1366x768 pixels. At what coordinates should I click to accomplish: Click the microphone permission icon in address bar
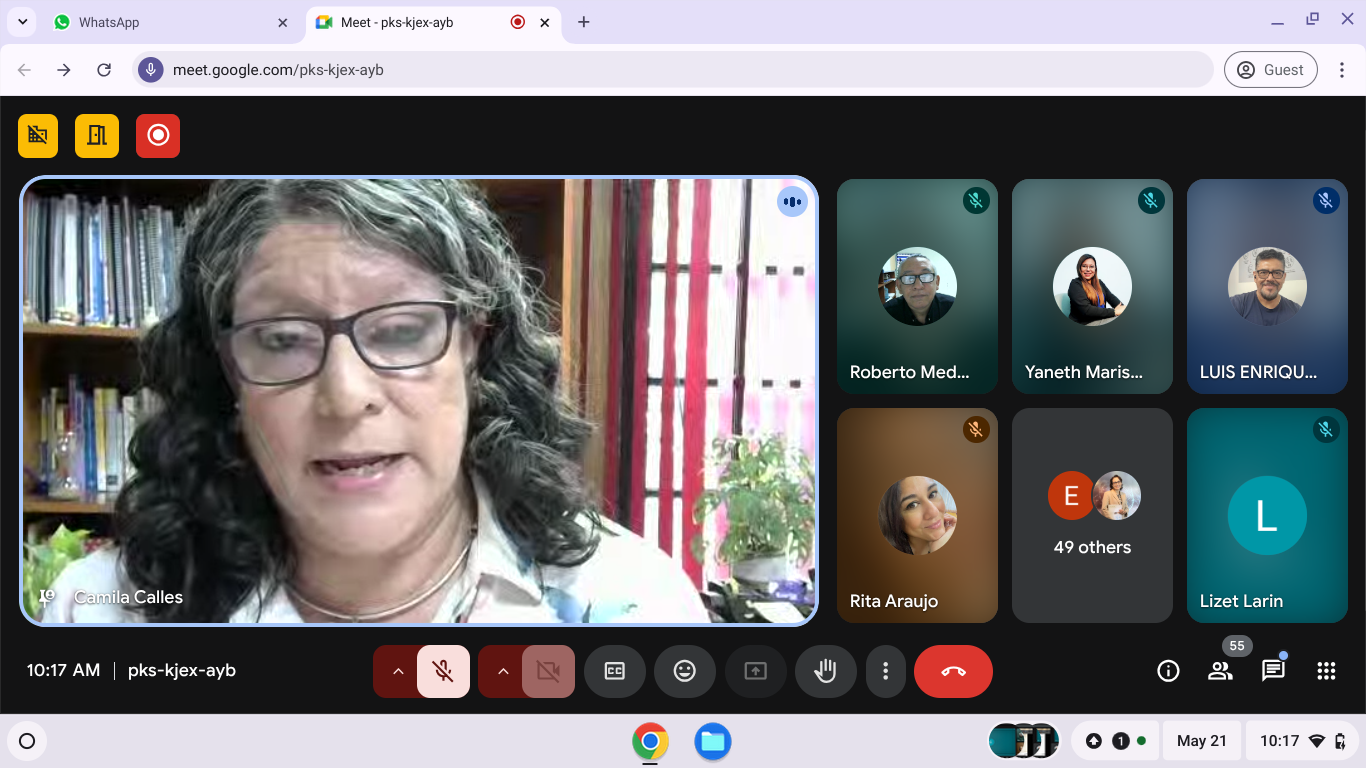[151, 70]
